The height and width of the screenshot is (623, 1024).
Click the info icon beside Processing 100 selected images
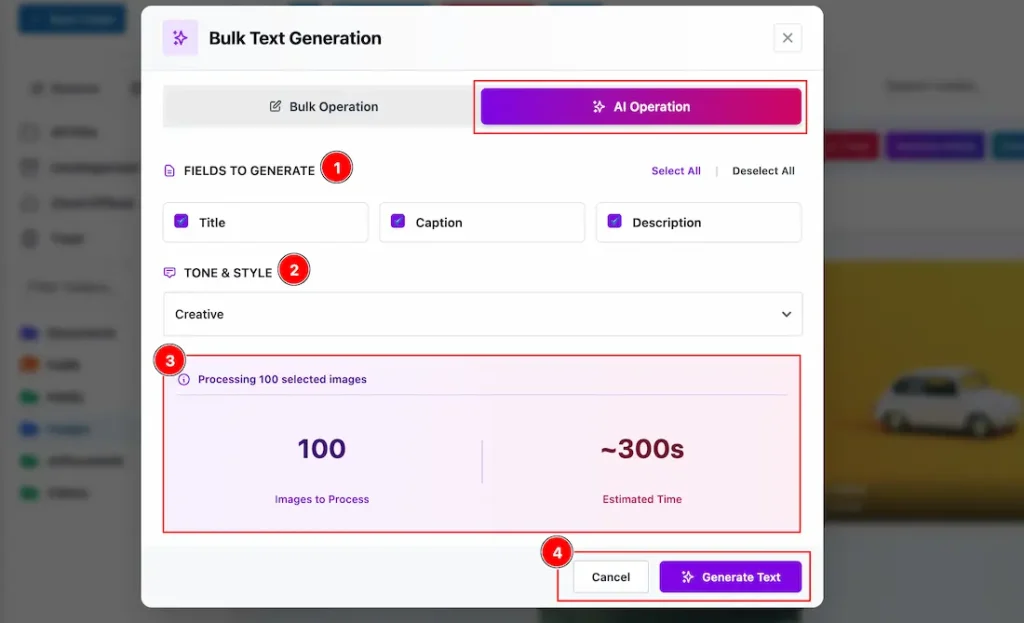click(184, 379)
